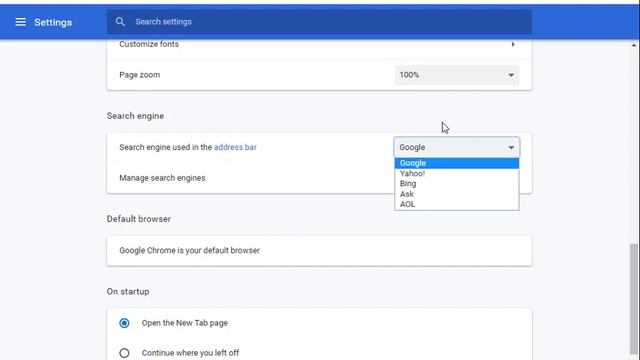This screenshot has height=360, width=640.
Task: Expand the Customize fonts row arrow
Action: 513,44
